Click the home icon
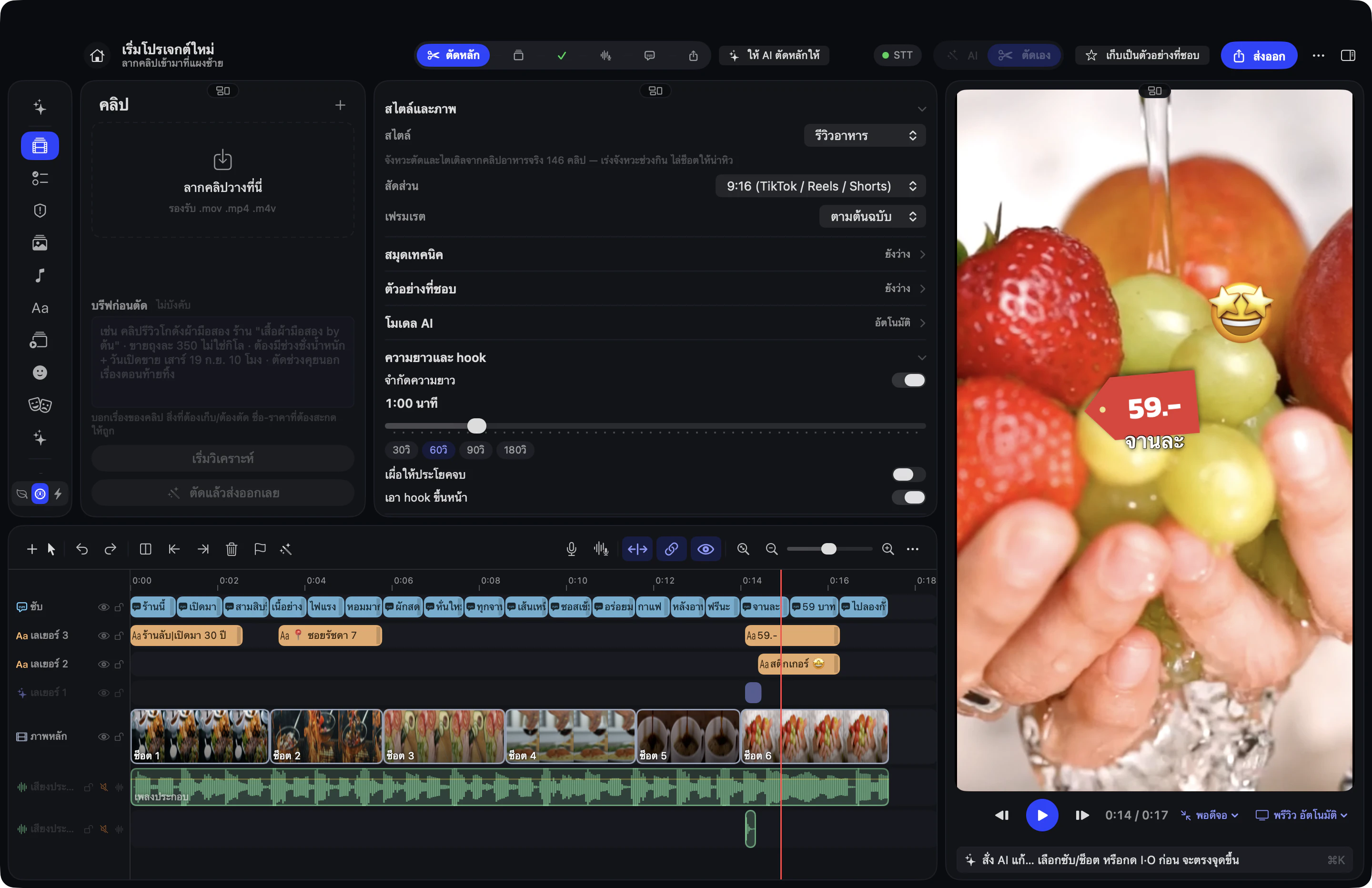 pyautogui.click(x=97, y=55)
